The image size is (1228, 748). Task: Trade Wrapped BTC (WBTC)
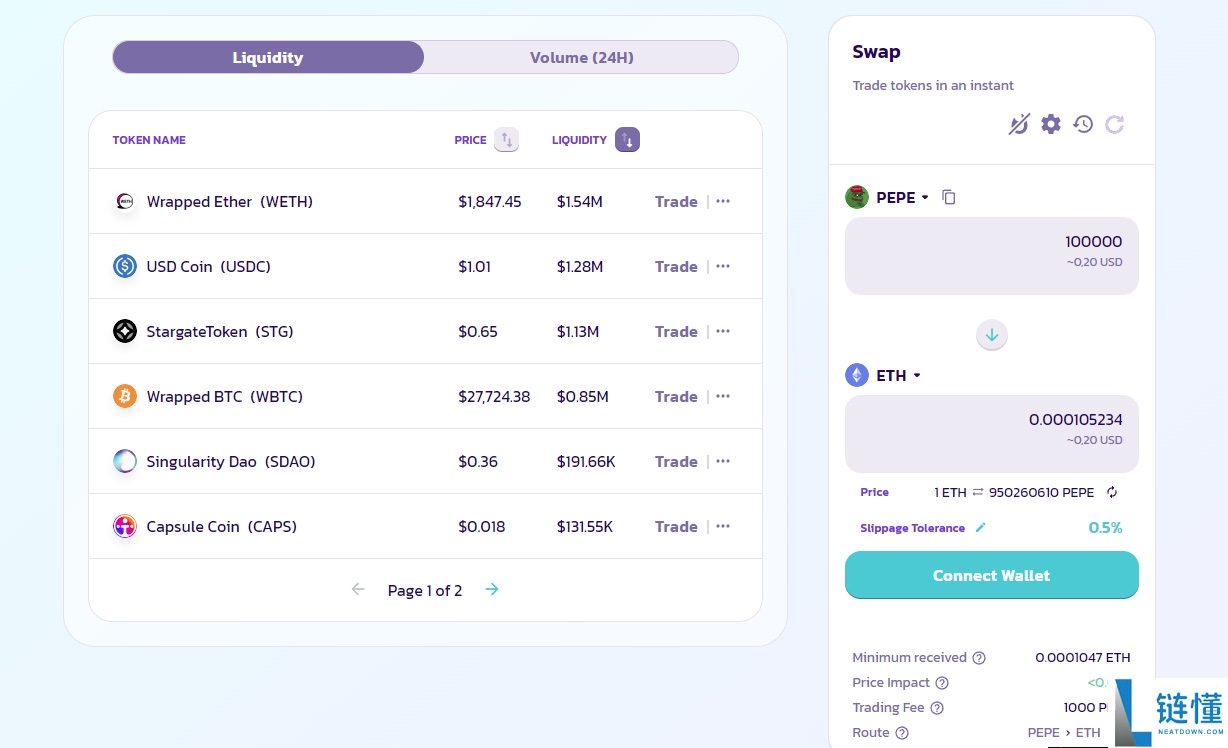[x=676, y=396]
